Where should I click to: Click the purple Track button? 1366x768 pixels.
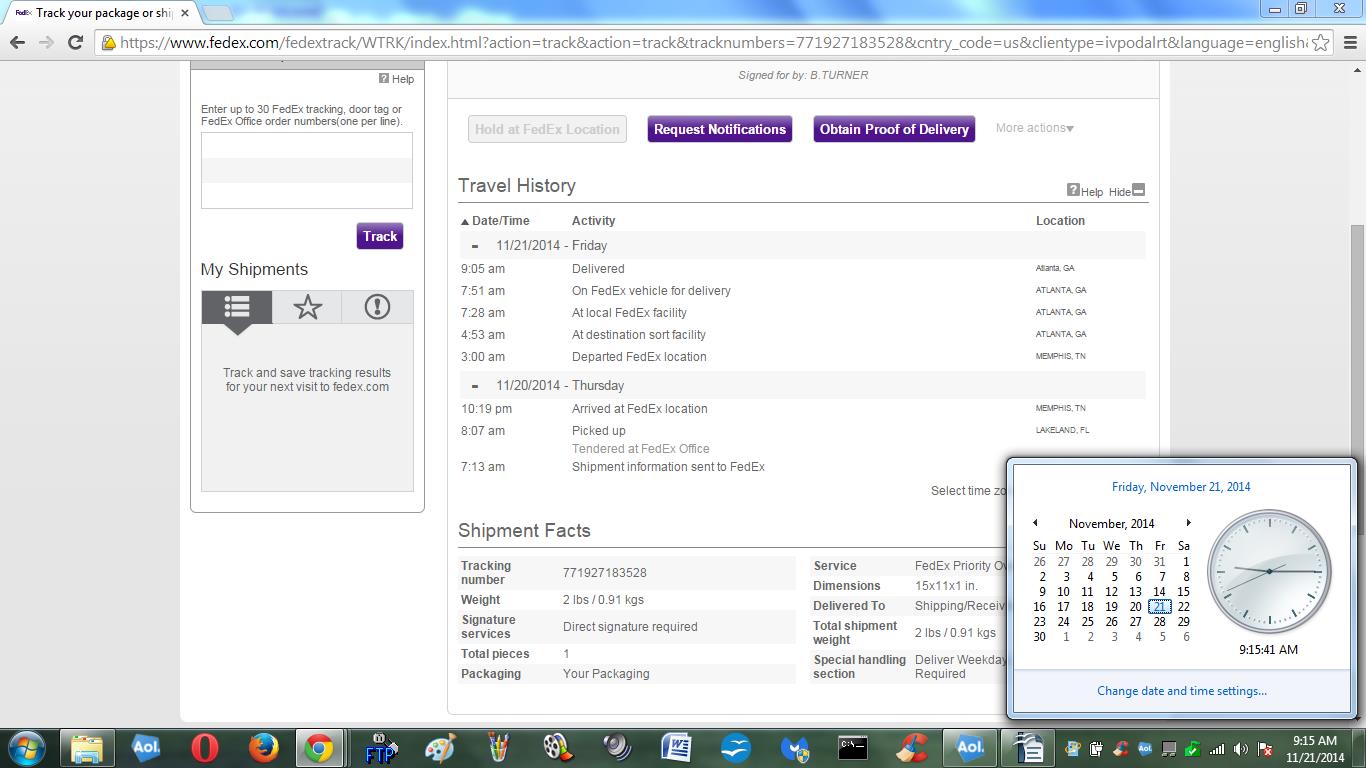click(x=380, y=236)
